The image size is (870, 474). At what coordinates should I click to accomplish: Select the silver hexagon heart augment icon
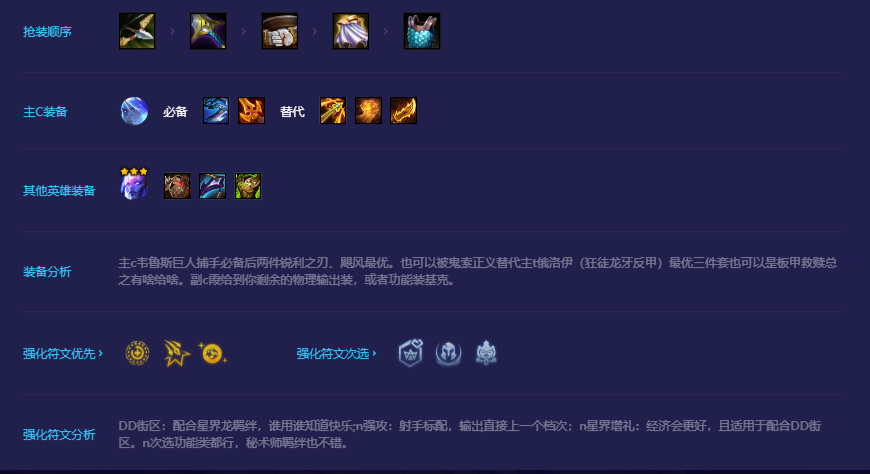pos(411,353)
